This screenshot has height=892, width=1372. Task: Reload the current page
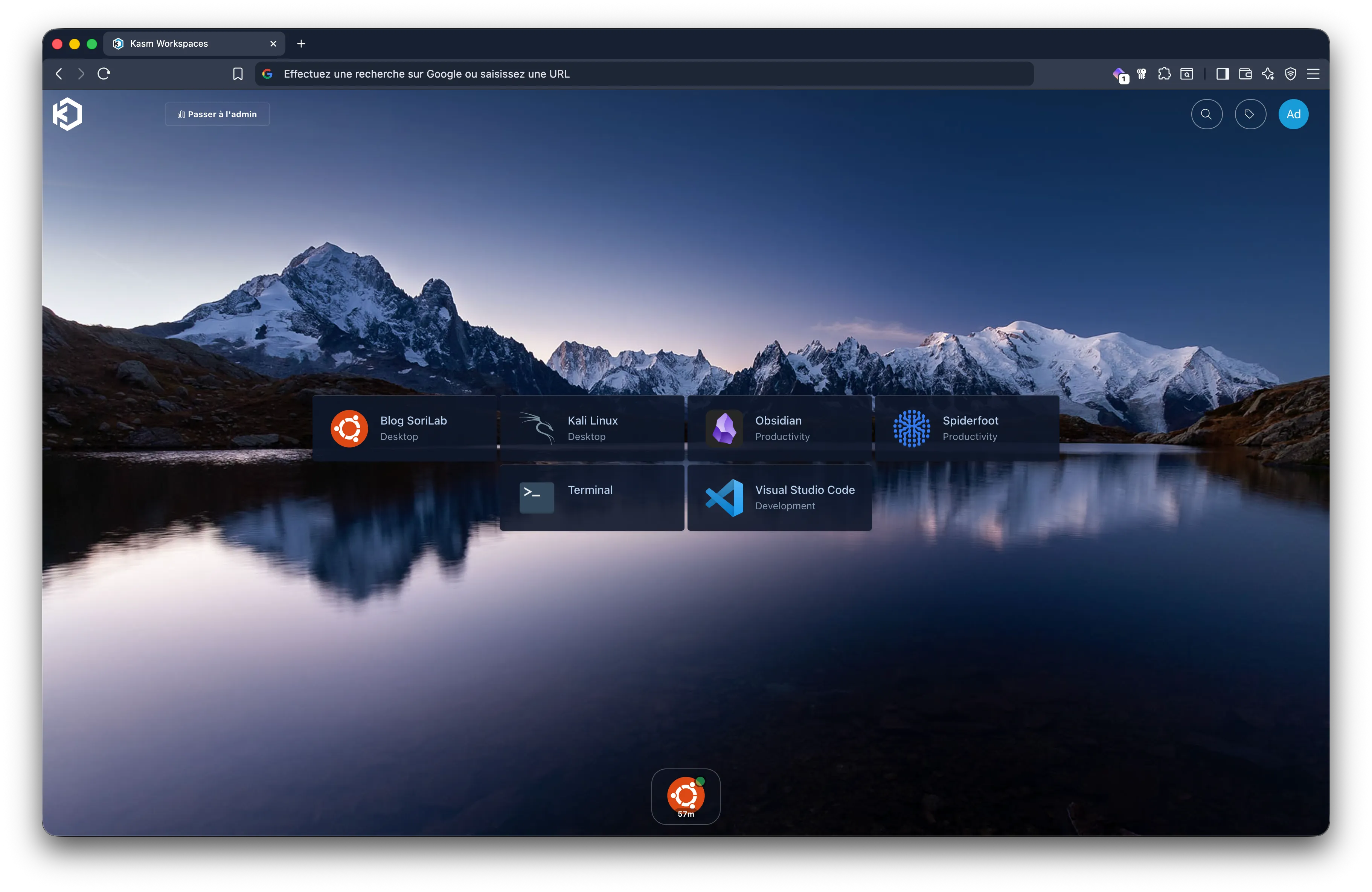pos(104,74)
